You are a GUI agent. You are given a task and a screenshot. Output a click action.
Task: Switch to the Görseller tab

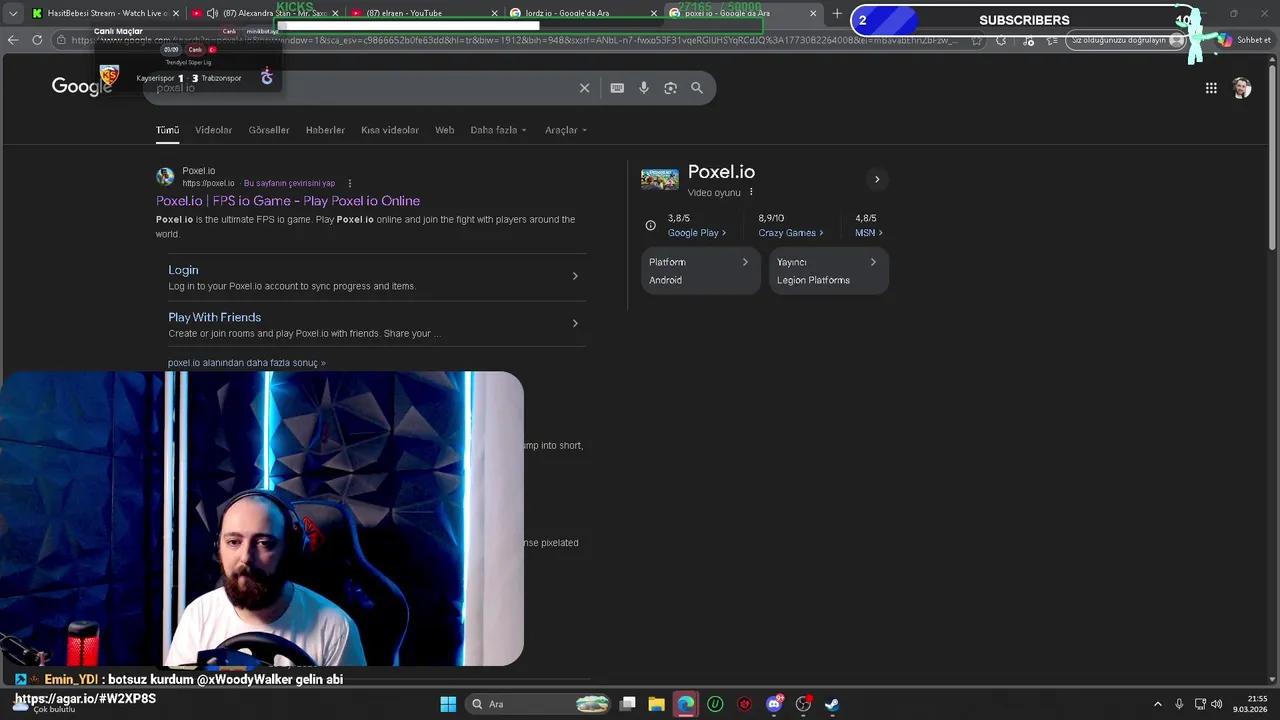pos(269,130)
